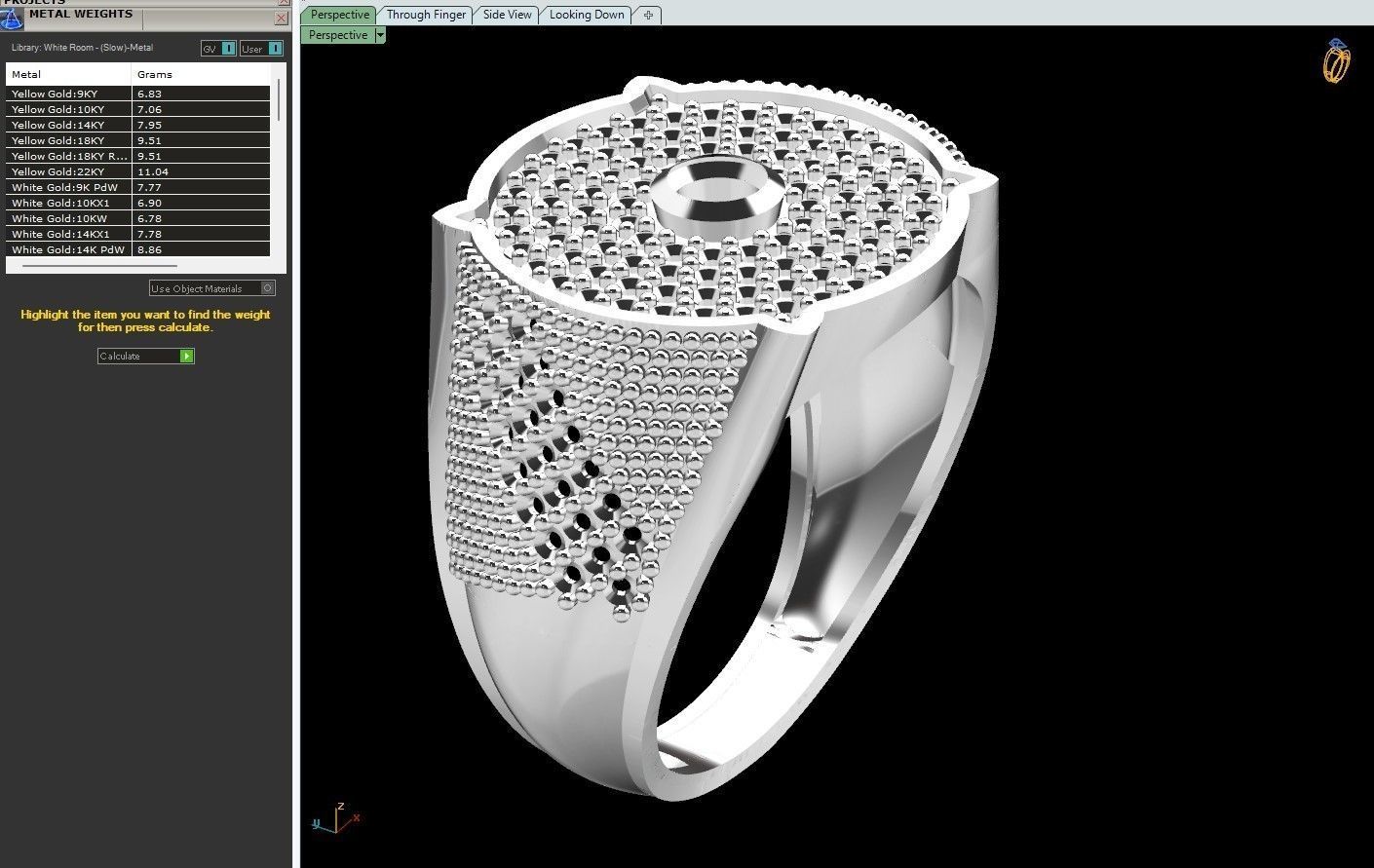
Task: Add a new viewport tab with plus icon
Action: point(648,15)
